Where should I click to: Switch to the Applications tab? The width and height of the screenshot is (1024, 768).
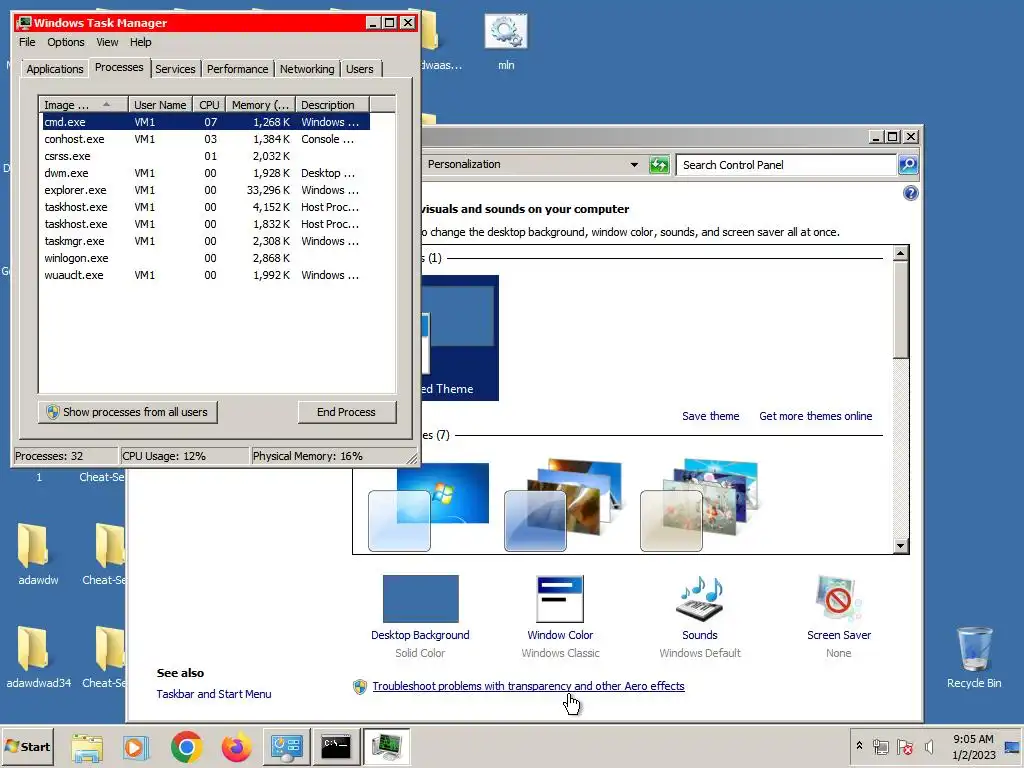55,69
